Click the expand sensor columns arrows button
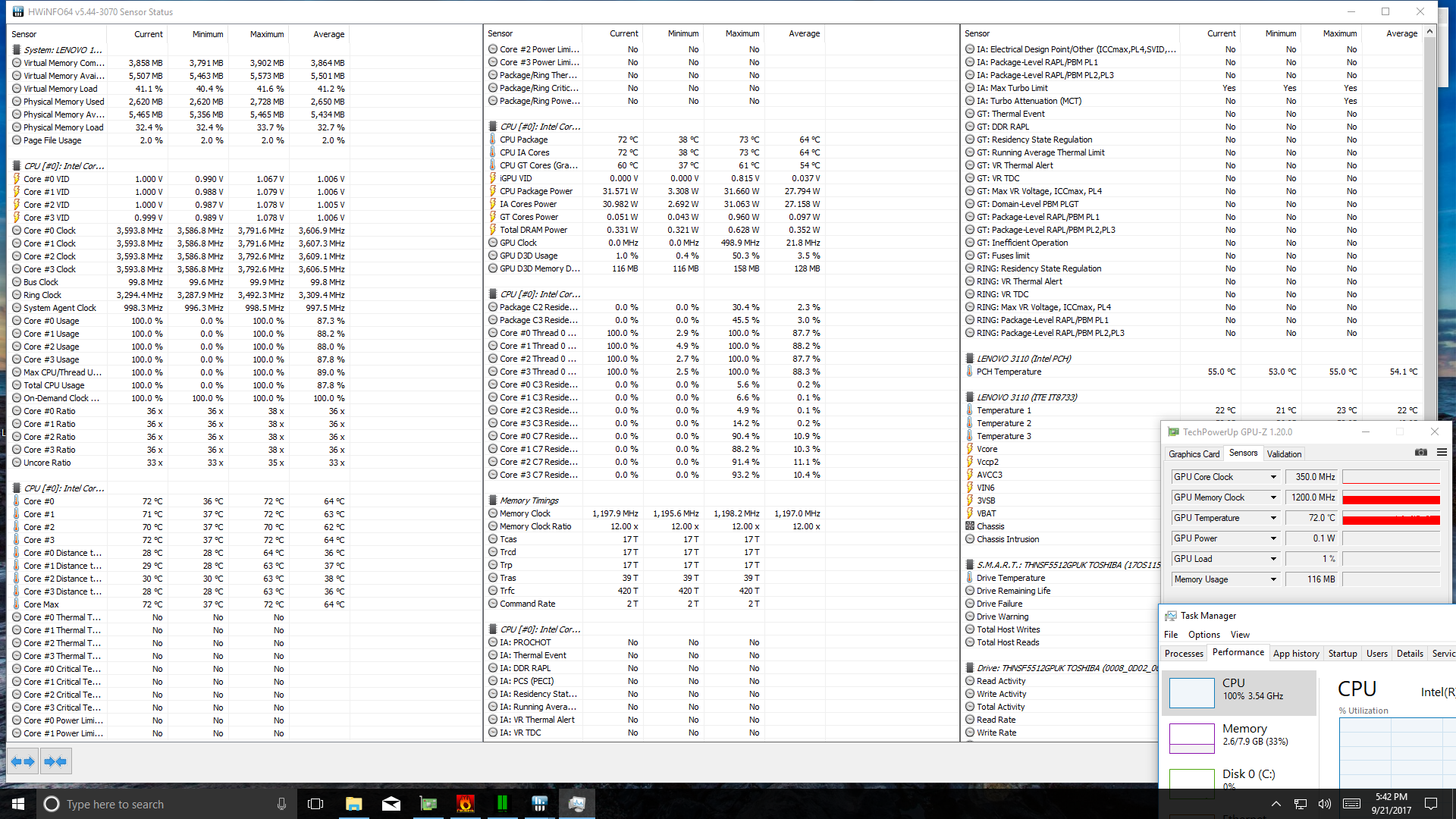1456x819 pixels. click(23, 761)
